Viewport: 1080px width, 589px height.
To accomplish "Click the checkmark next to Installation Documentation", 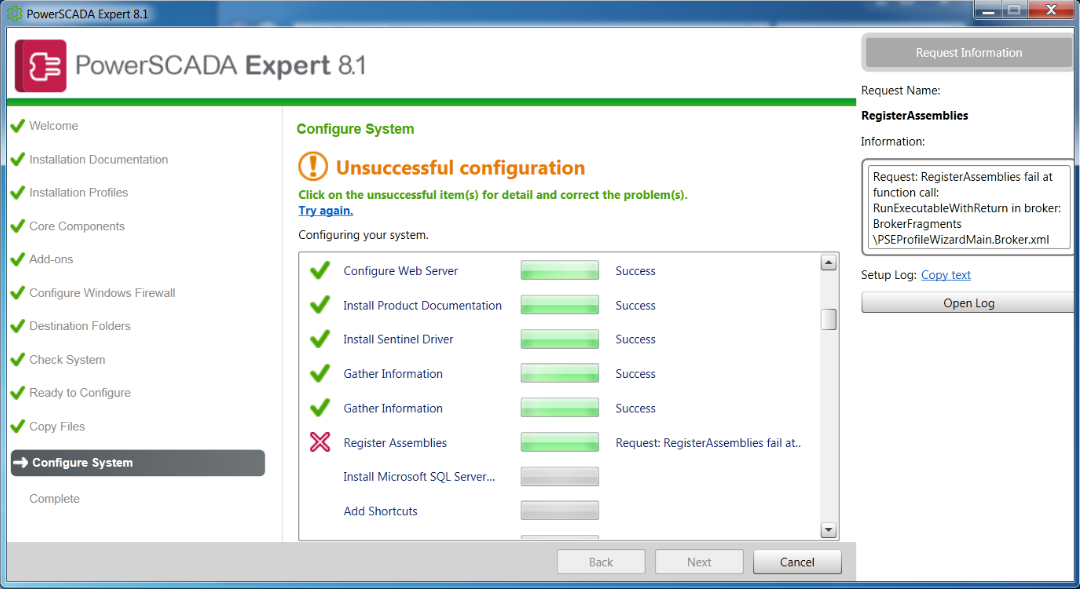I will point(18,159).
